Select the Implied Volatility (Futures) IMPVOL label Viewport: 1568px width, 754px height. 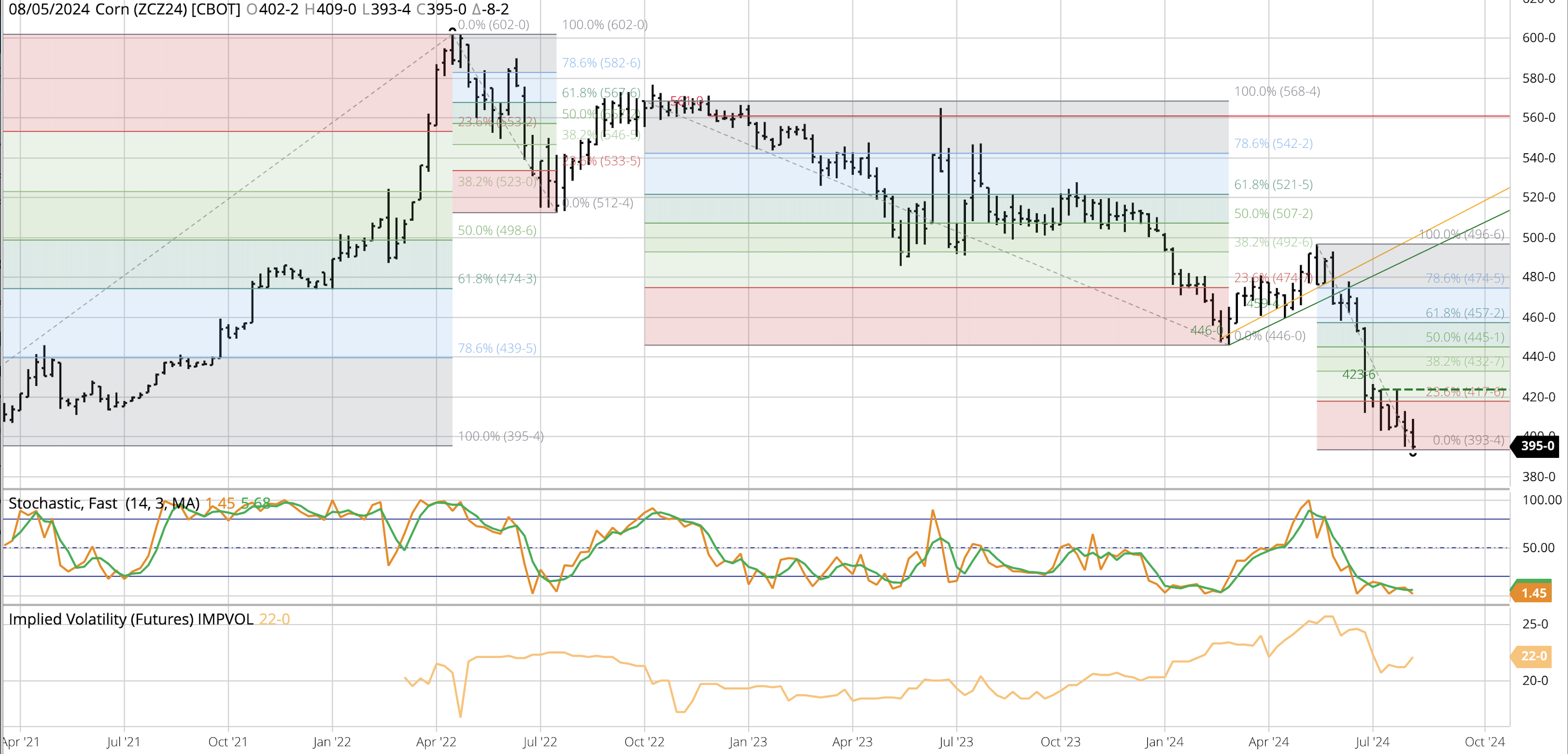[x=130, y=619]
